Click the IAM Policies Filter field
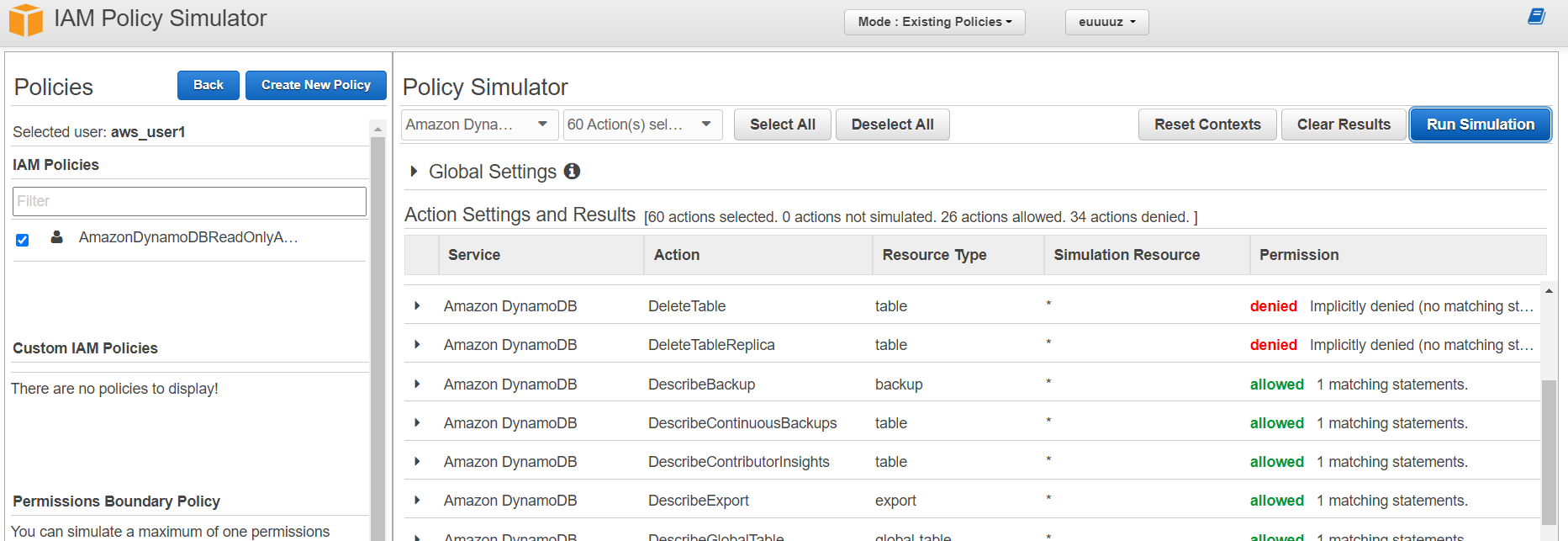The image size is (1568, 541). coord(189,201)
